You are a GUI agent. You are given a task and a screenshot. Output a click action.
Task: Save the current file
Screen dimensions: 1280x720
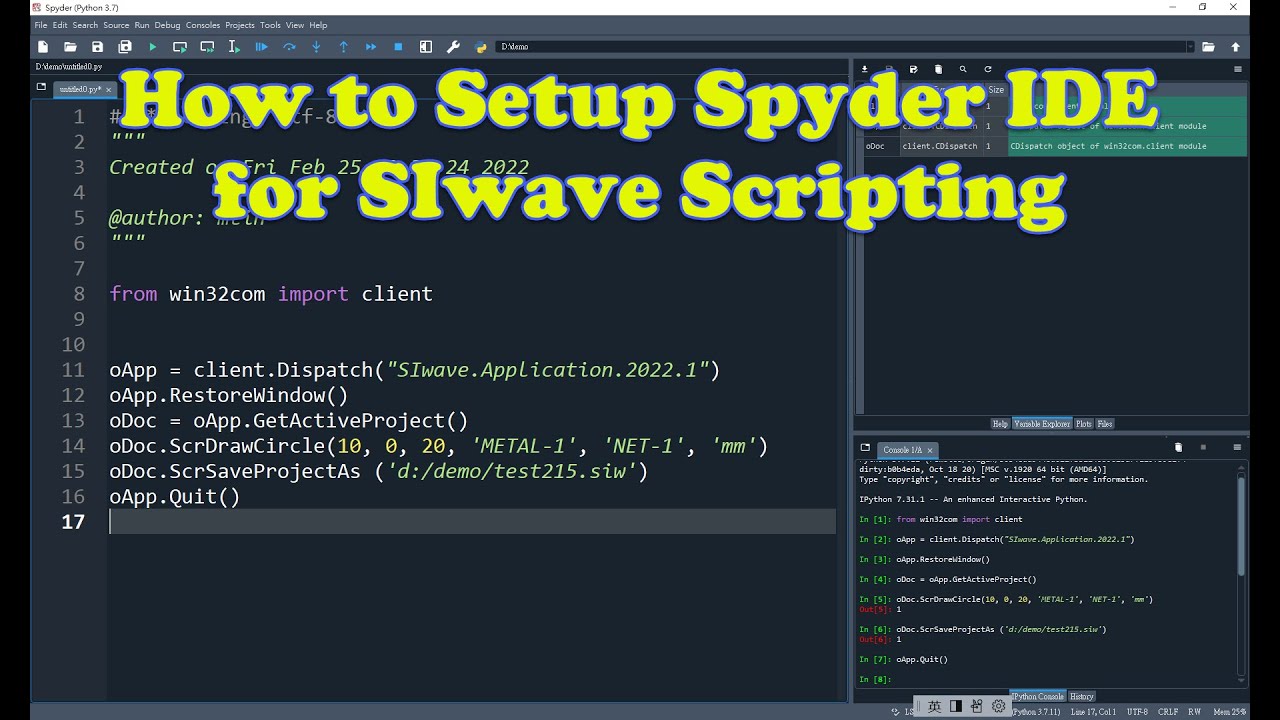[97, 47]
